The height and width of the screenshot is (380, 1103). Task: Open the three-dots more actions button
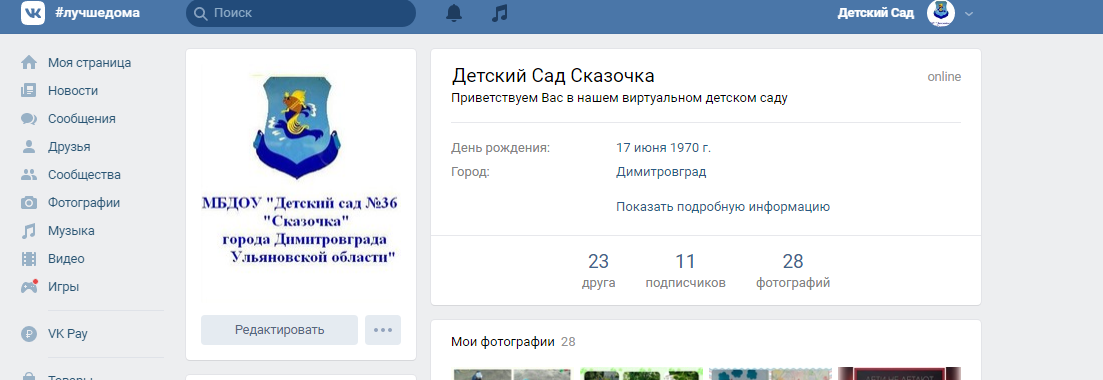(383, 330)
